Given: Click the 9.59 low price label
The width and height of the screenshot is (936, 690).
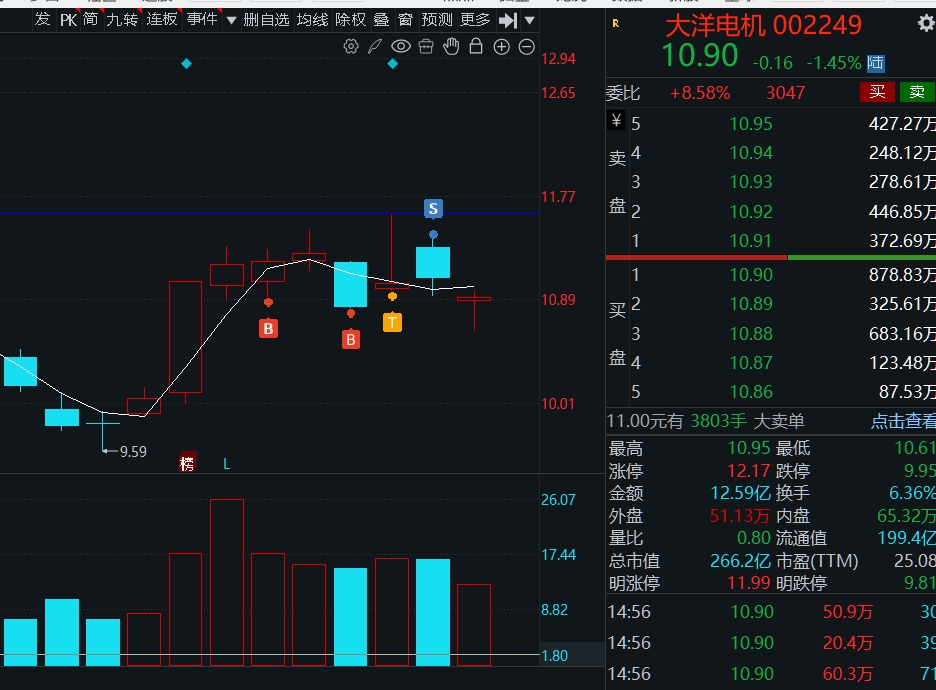Looking at the screenshot, I should (133, 451).
